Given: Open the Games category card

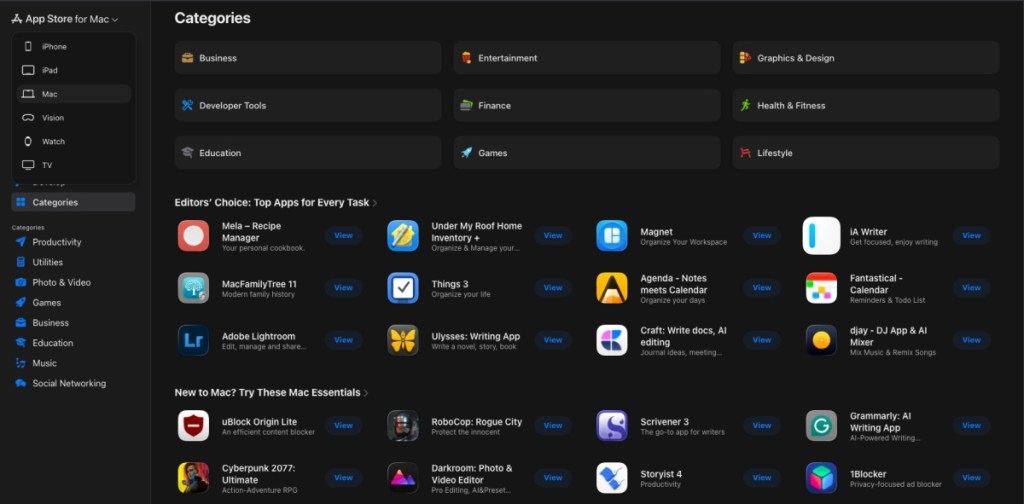Looking at the screenshot, I should (586, 153).
